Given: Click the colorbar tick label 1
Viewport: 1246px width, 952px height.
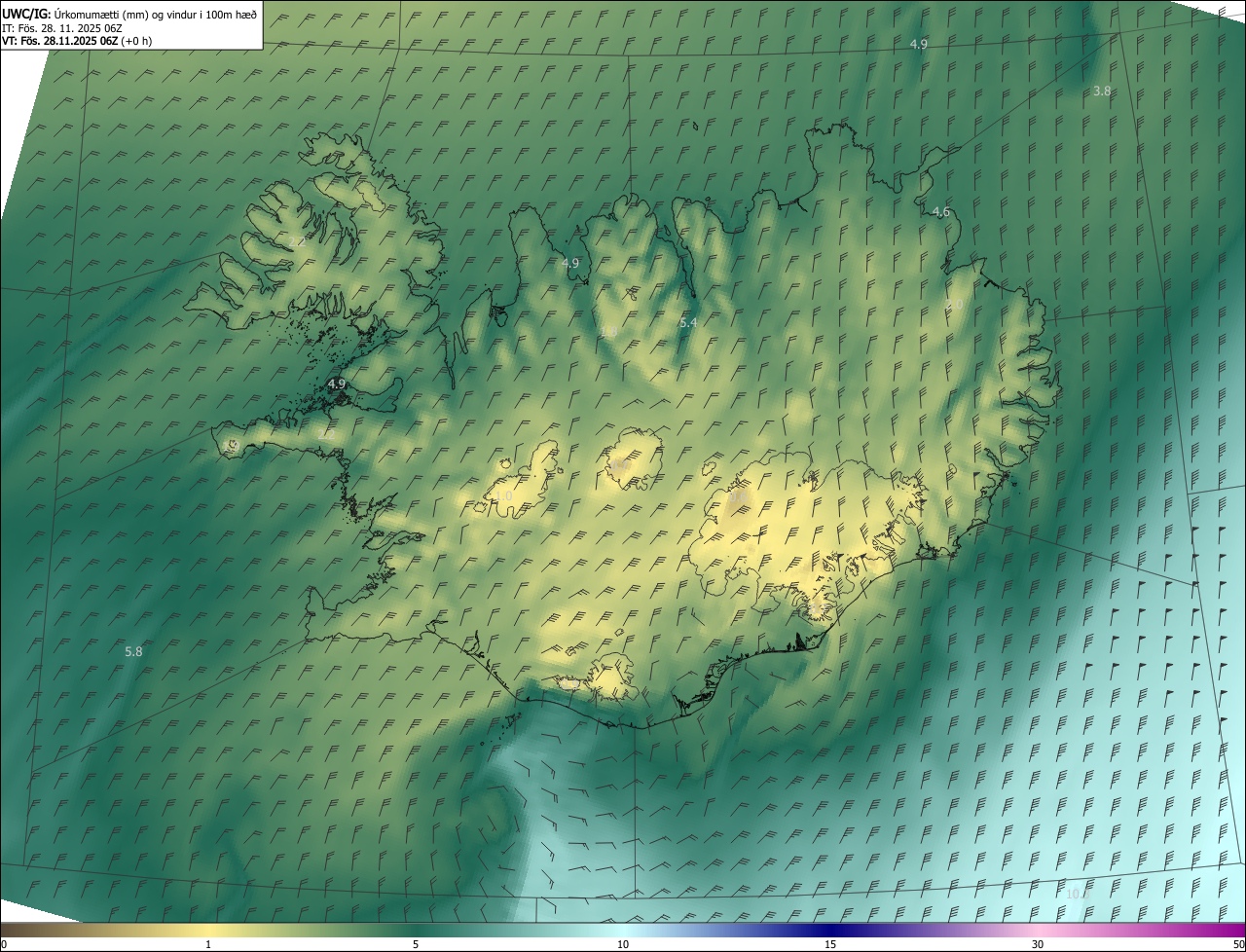Looking at the screenshot, I should [x=208, y=944].
